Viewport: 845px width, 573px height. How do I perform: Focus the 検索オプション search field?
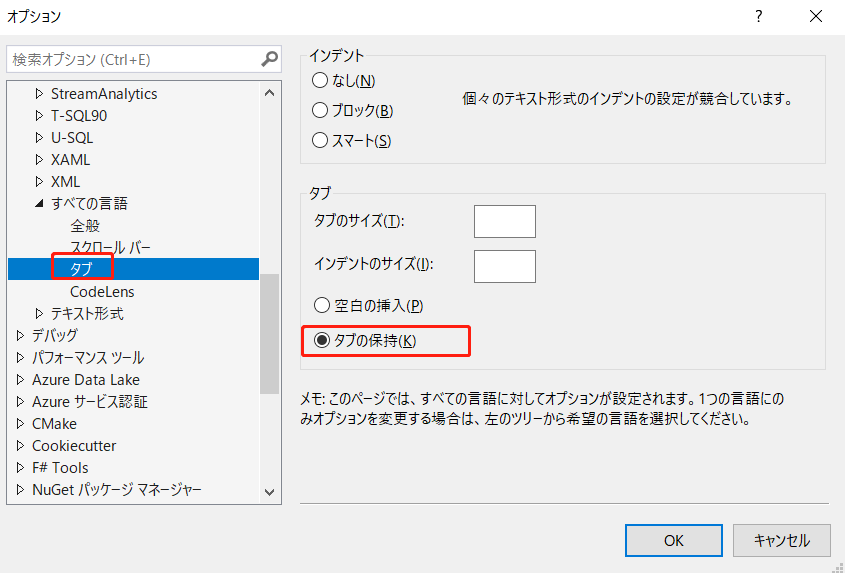[144, 59]
